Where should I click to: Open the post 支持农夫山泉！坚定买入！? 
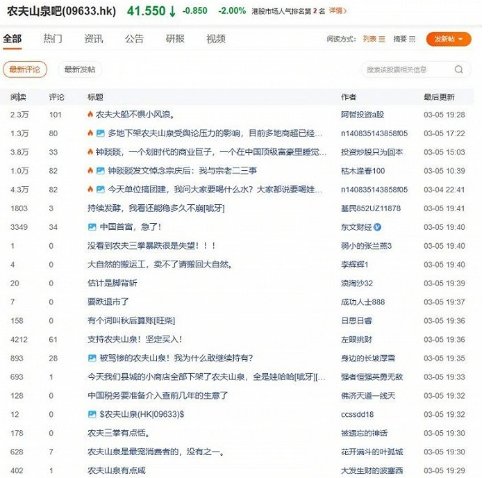tap(135, 339)
